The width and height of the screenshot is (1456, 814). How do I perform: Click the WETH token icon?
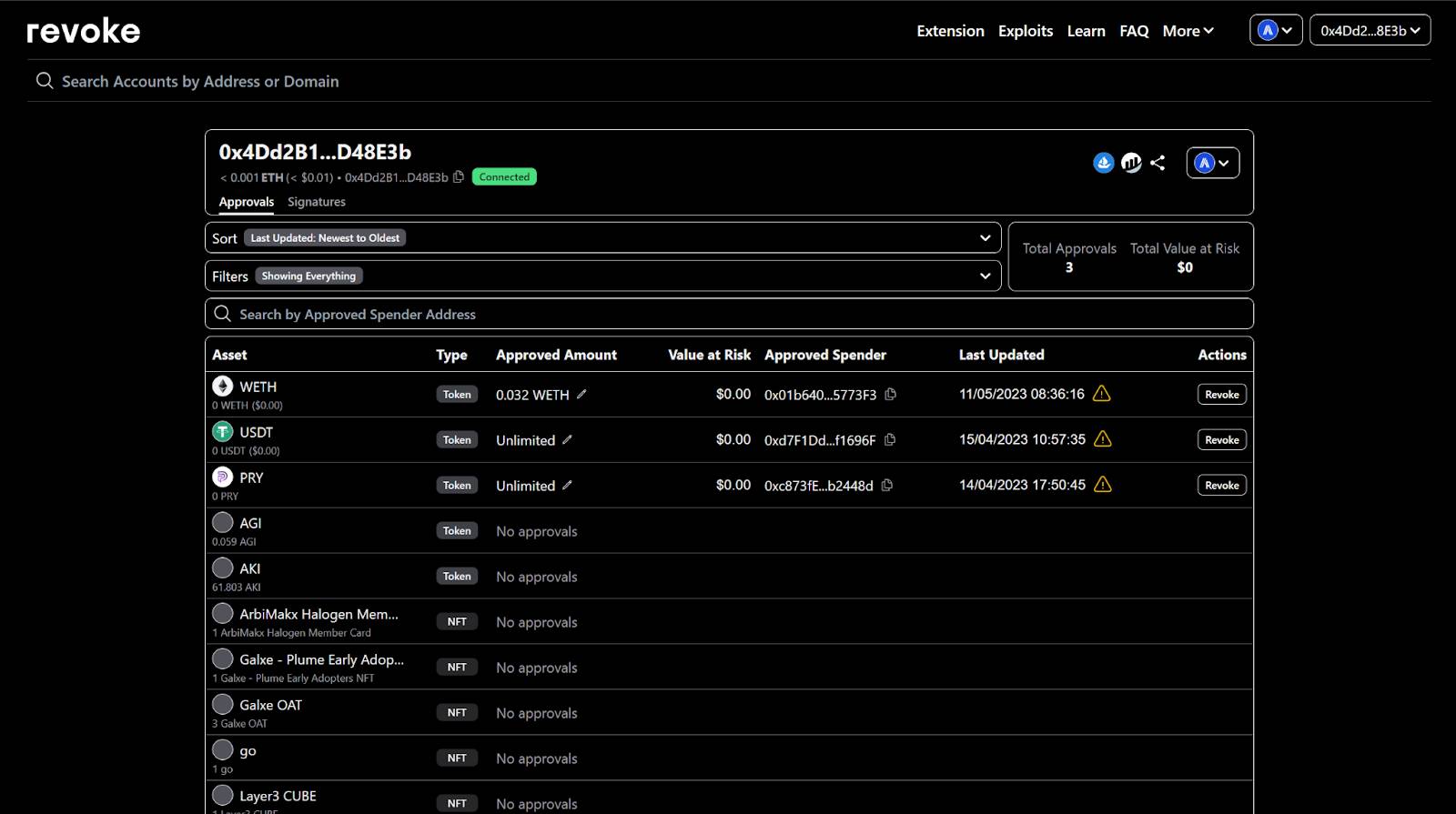click(x=223, y=386)
